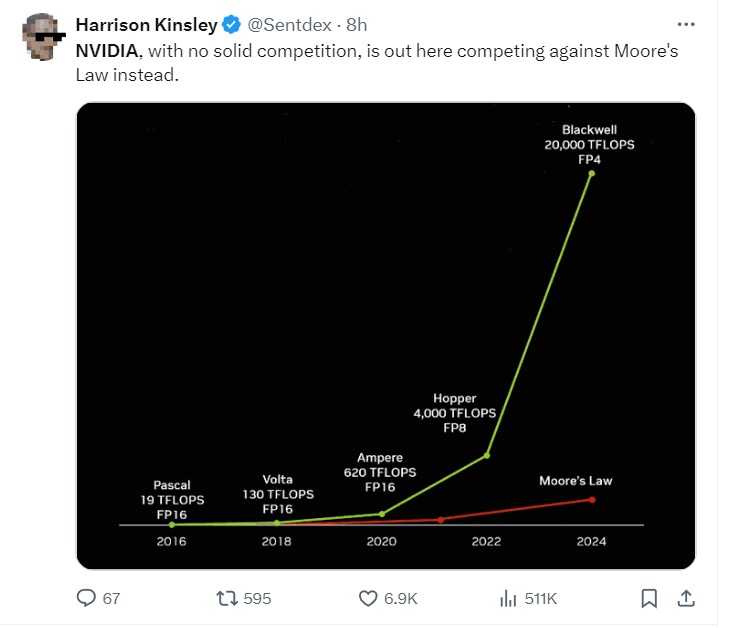Click the 511K views count

[540, 598]
